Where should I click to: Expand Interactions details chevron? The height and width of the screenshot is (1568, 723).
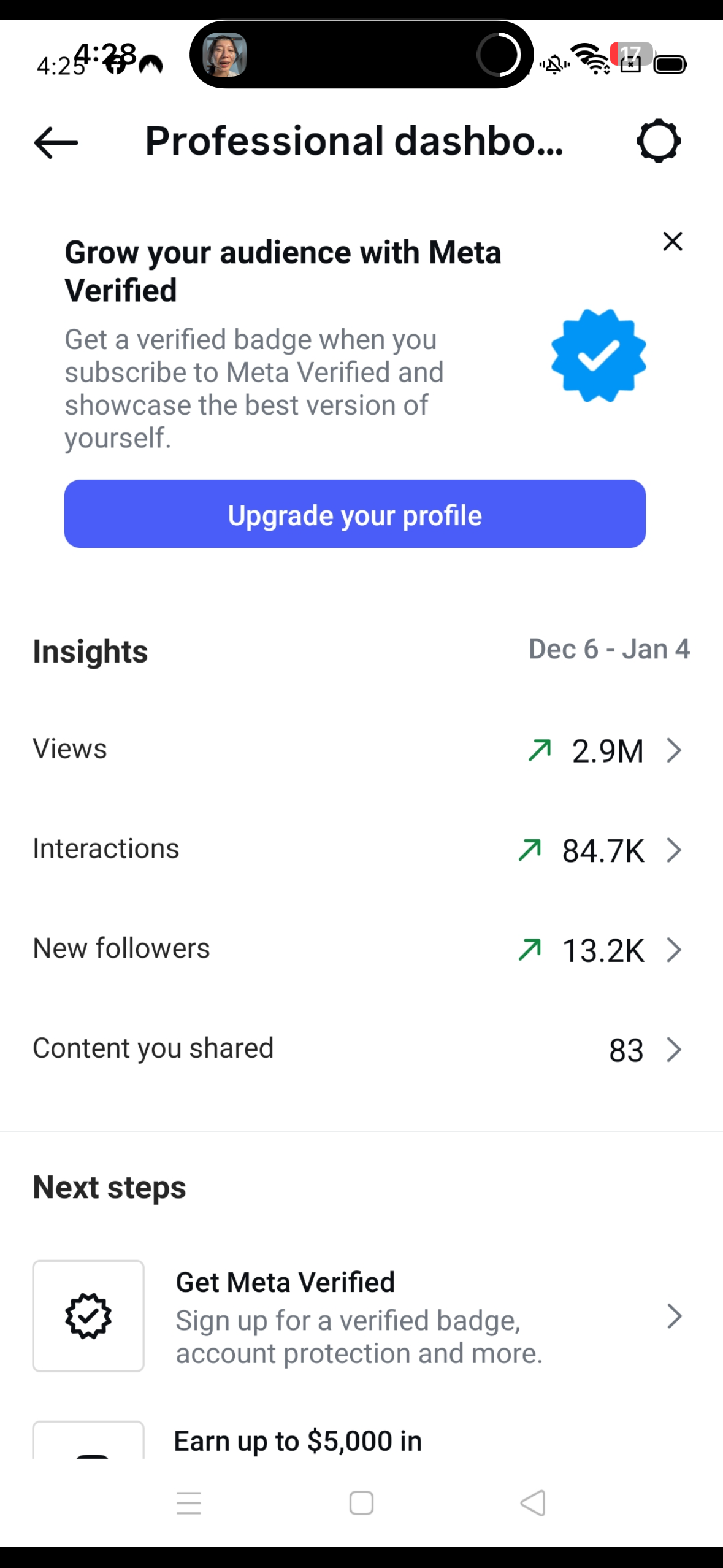(x=674, y=850)
